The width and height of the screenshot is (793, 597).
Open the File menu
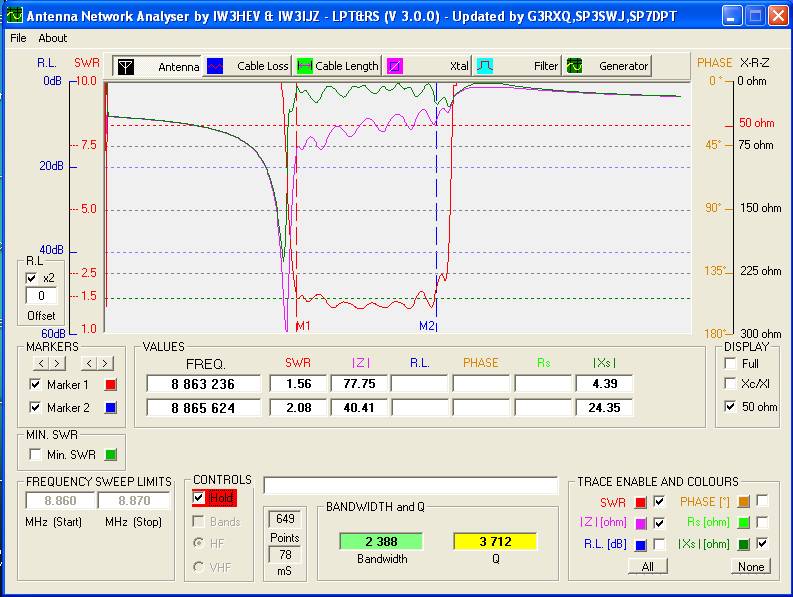[x=18, y=38]
